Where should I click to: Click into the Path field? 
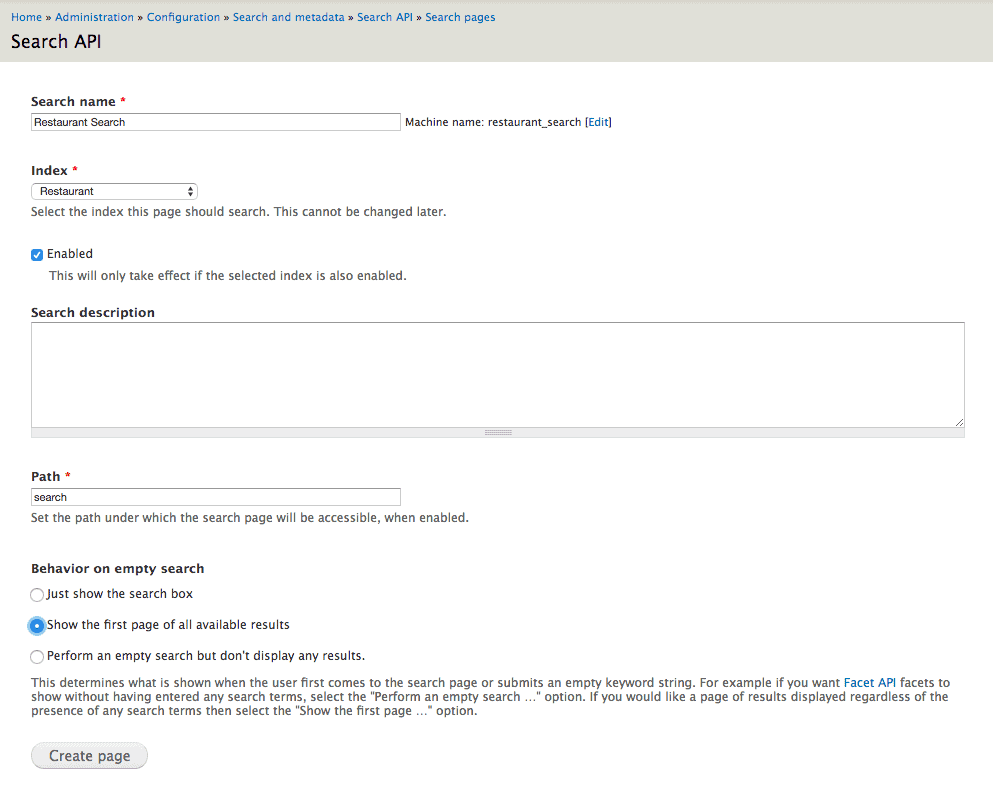tap(215, 497)
